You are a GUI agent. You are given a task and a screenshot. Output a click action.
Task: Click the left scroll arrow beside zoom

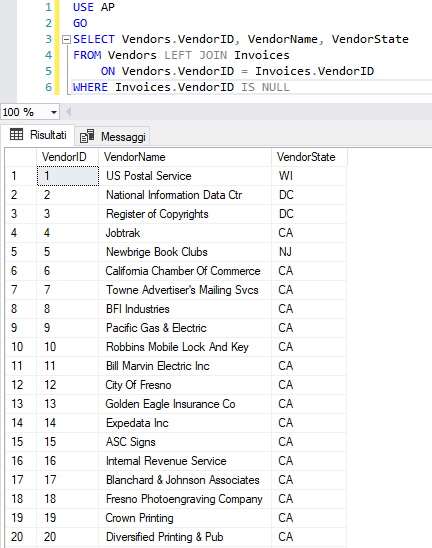point(69,112)
